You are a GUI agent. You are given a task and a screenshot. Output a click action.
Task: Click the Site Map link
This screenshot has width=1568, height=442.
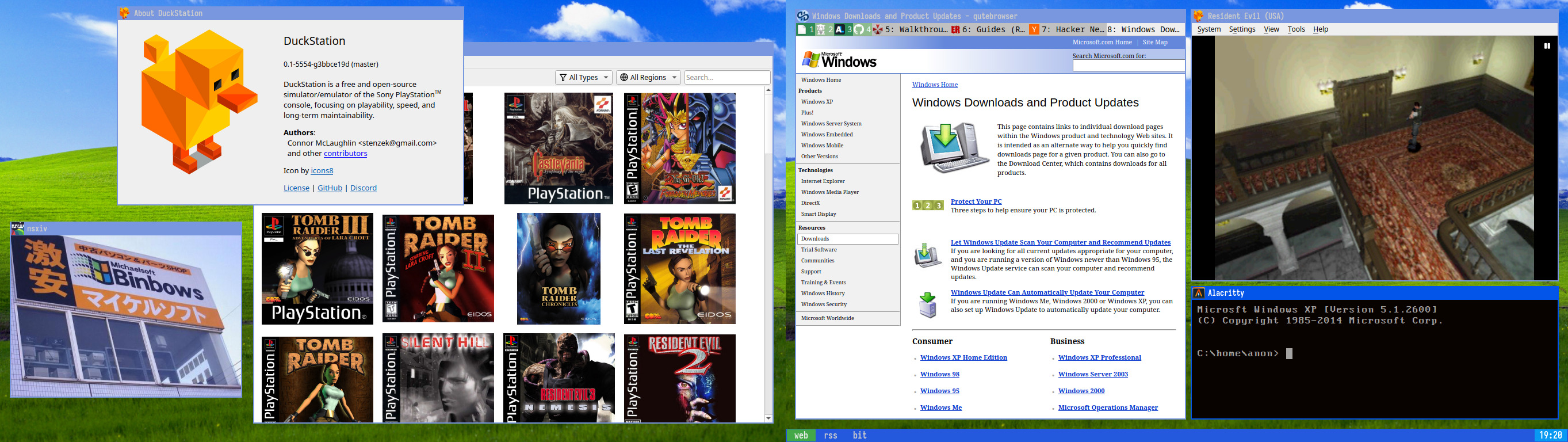1154,42
